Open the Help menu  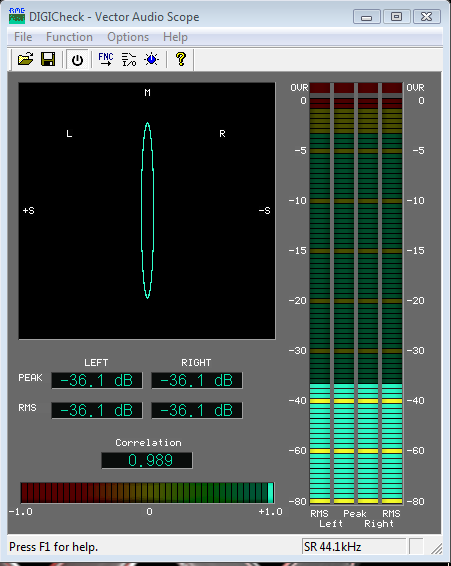coord(175,37)
